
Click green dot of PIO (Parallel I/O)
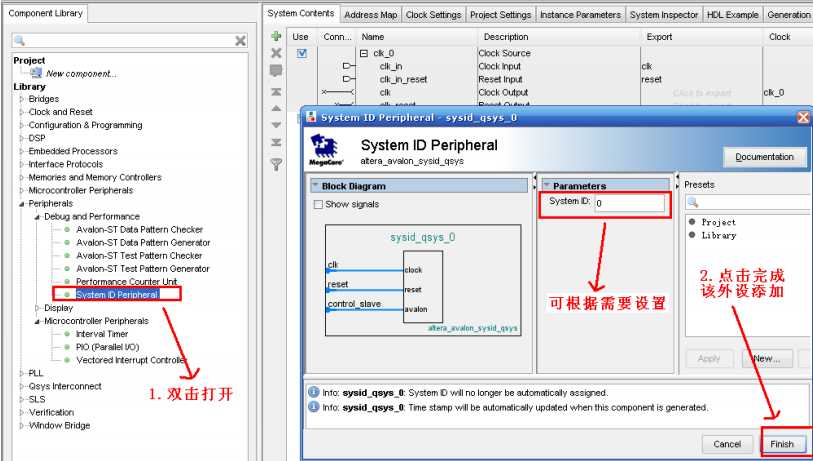(67, 347)
